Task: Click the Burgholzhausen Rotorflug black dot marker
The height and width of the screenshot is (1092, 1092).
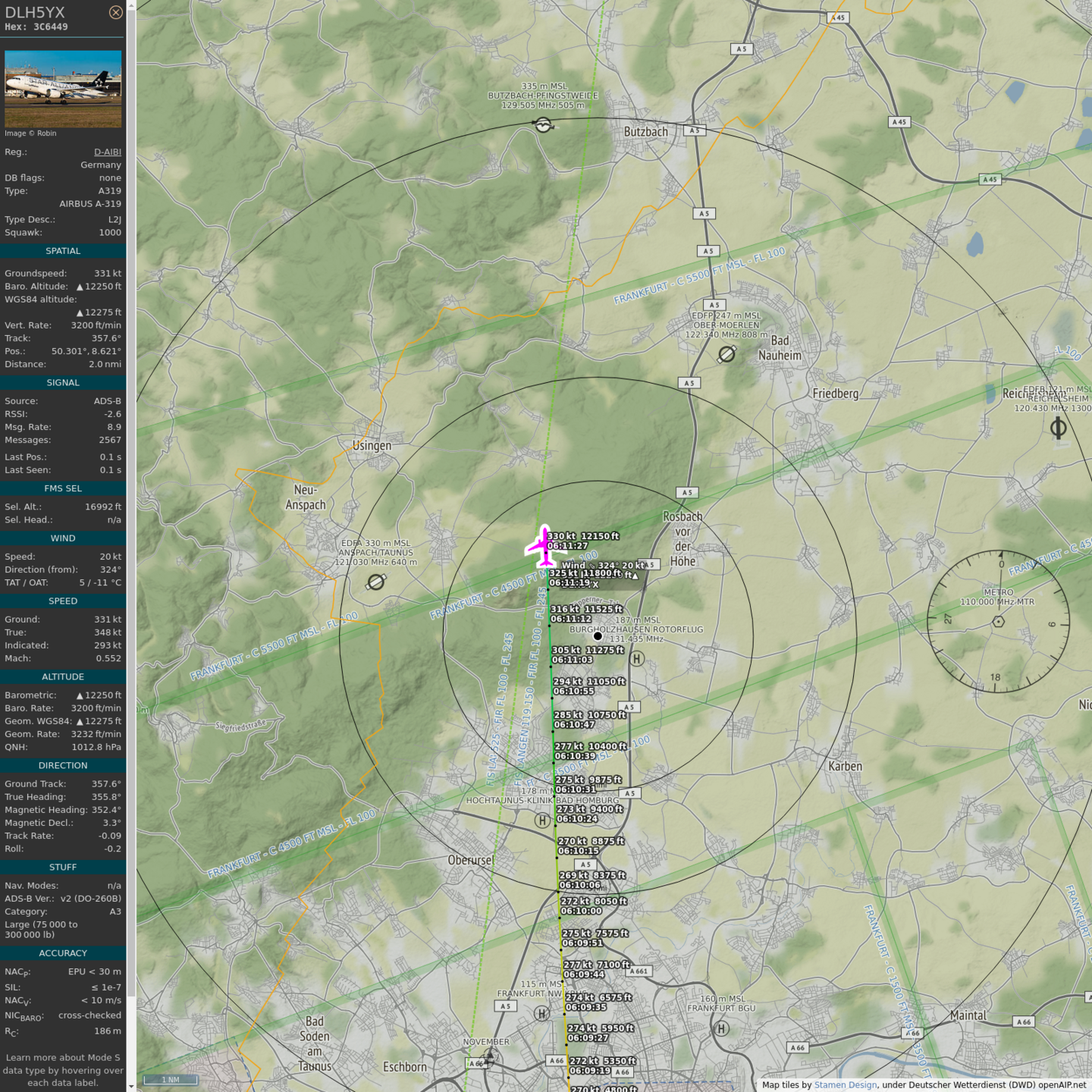Action: coord(598,636)
